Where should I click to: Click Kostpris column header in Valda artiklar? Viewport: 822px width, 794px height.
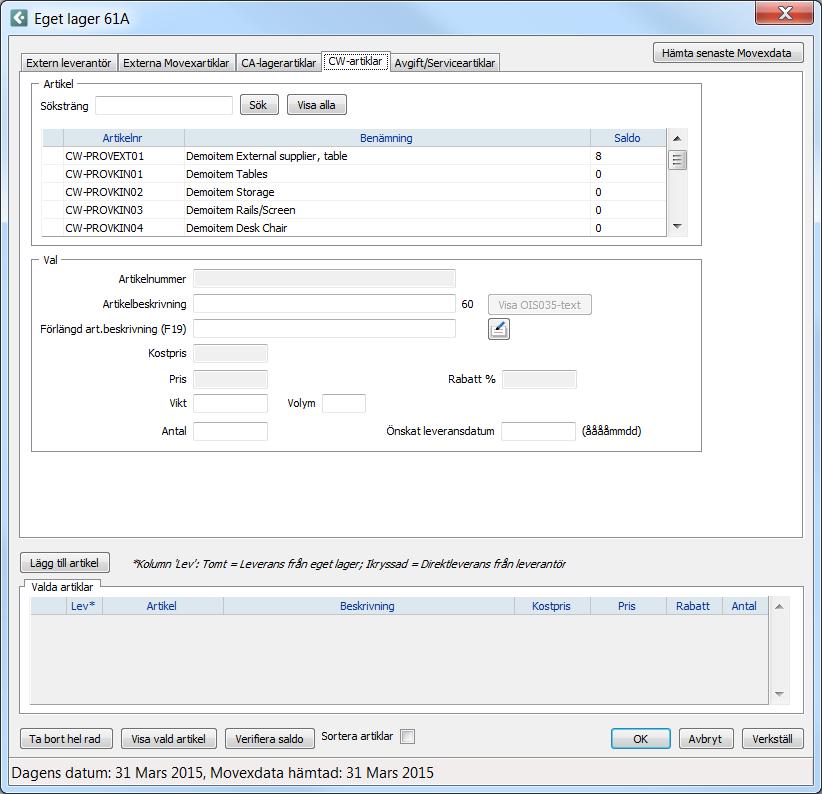[551, 606]
